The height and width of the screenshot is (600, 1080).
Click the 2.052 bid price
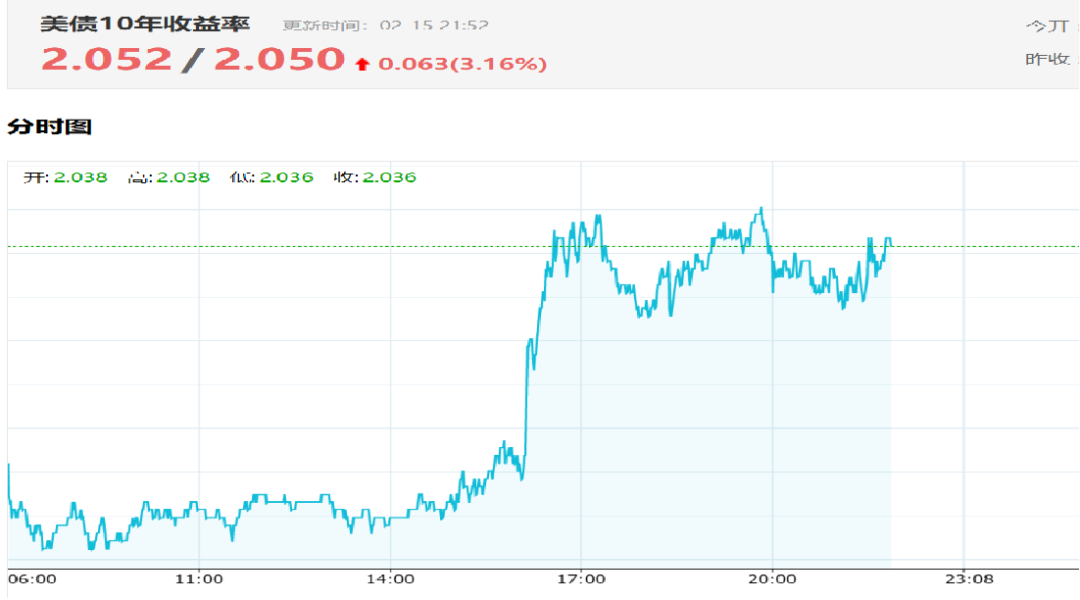(x=106, y=59)
